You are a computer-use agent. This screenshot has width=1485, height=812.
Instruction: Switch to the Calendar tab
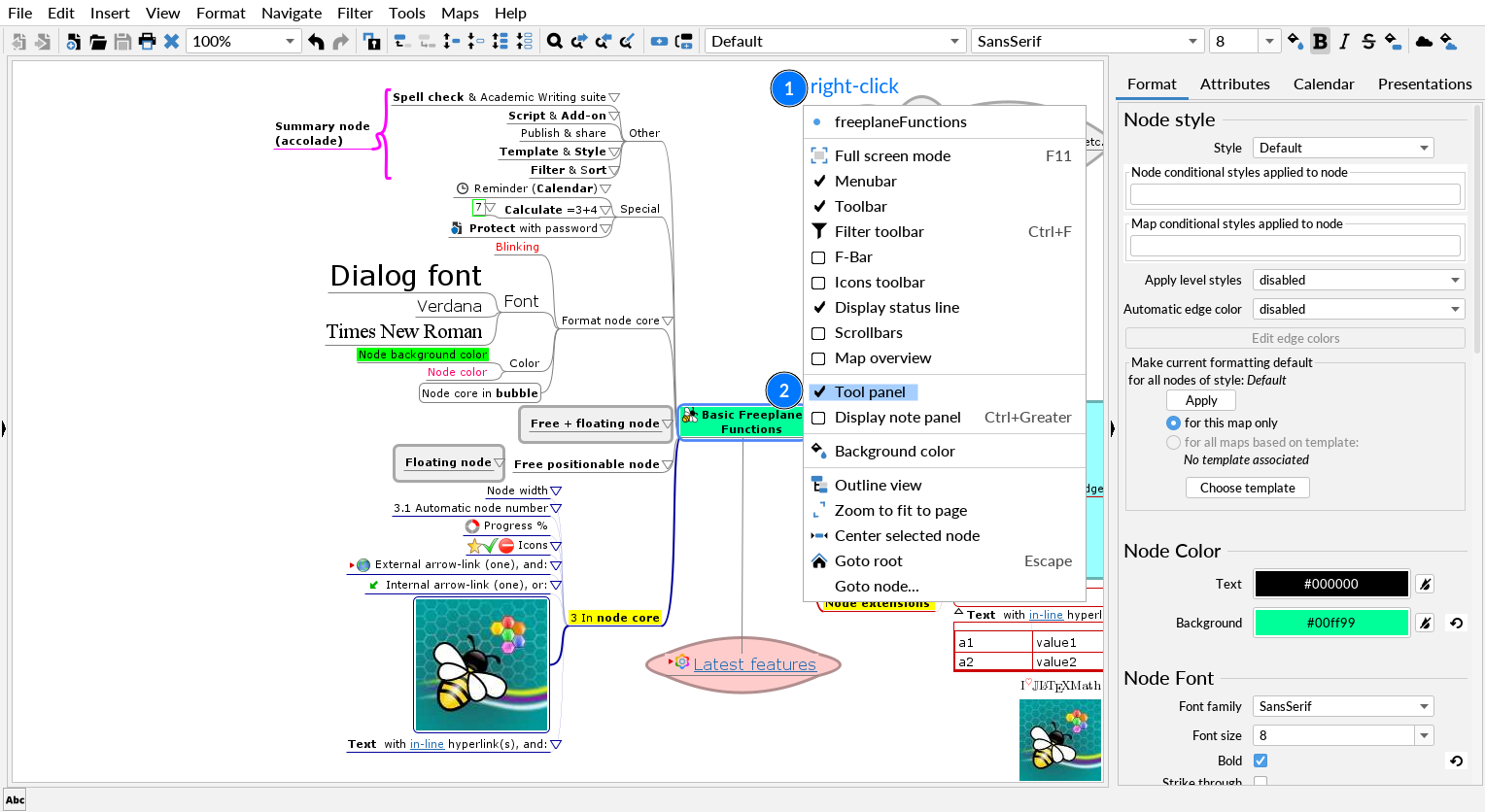click(x=1323, y=85)
